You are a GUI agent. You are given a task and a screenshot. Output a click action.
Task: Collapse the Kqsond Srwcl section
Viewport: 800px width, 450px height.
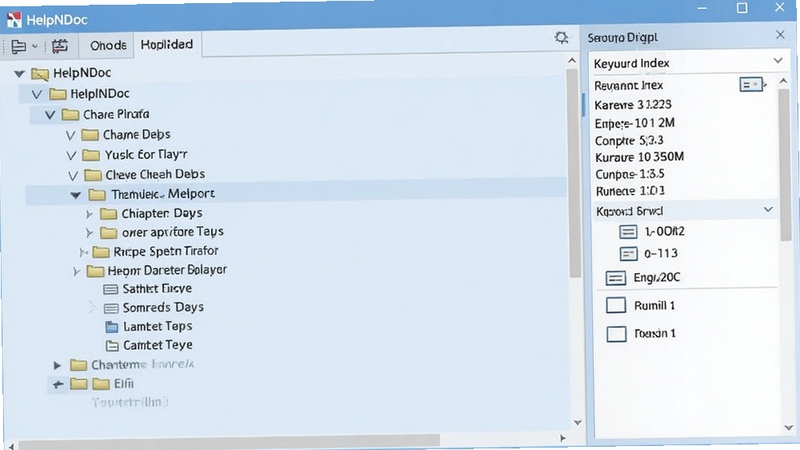[768, 210]
